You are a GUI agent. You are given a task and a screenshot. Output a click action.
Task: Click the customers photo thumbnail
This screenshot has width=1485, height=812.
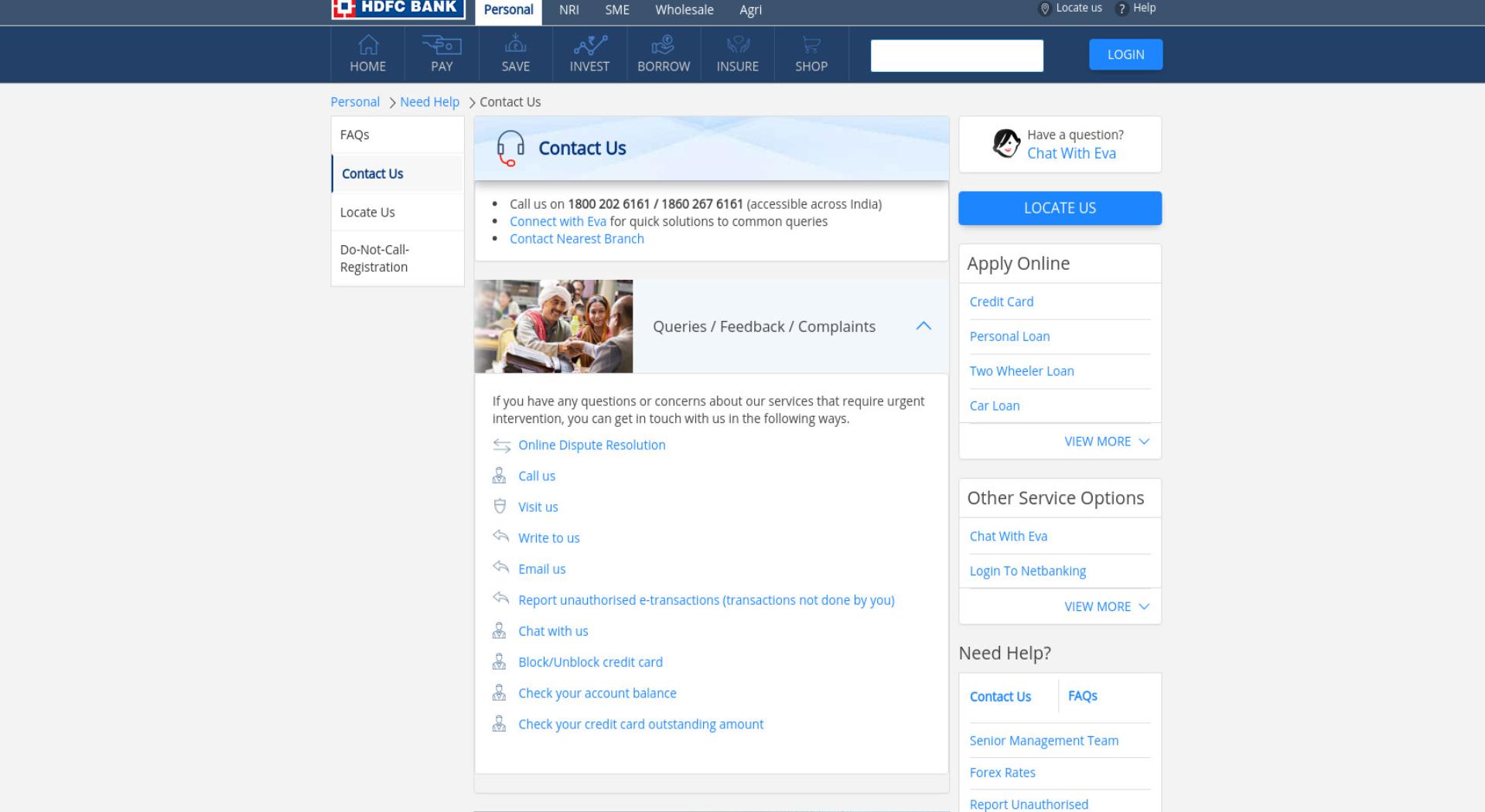click(553, 326)
